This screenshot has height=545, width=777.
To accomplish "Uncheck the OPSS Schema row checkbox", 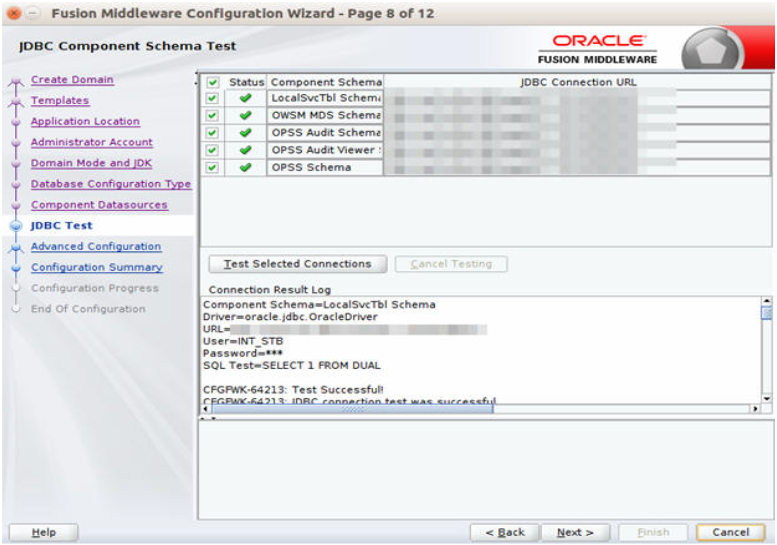I will click(x=213, y=167).
